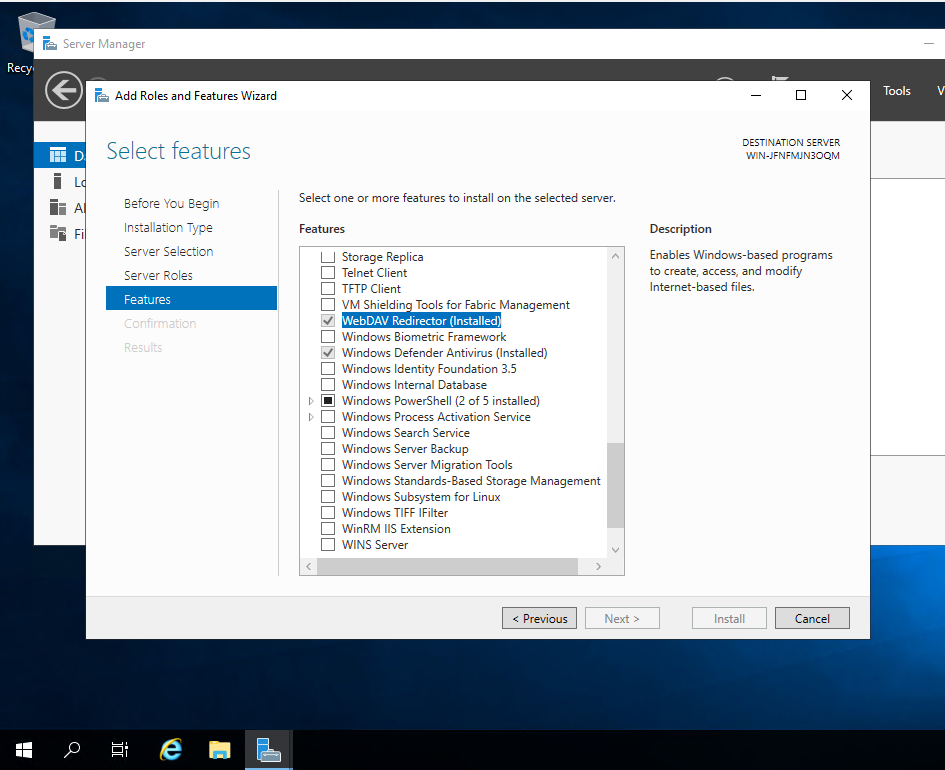Enable Windows Internal Database checkbox
The height and width of the screenshot is (770, 945).
pyautogui.click(x=328, y=384)
